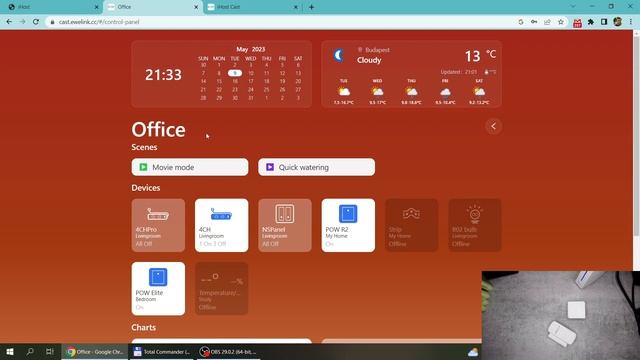640x360 pixels.
Task: Reload the current page
Action: [36, 22]
